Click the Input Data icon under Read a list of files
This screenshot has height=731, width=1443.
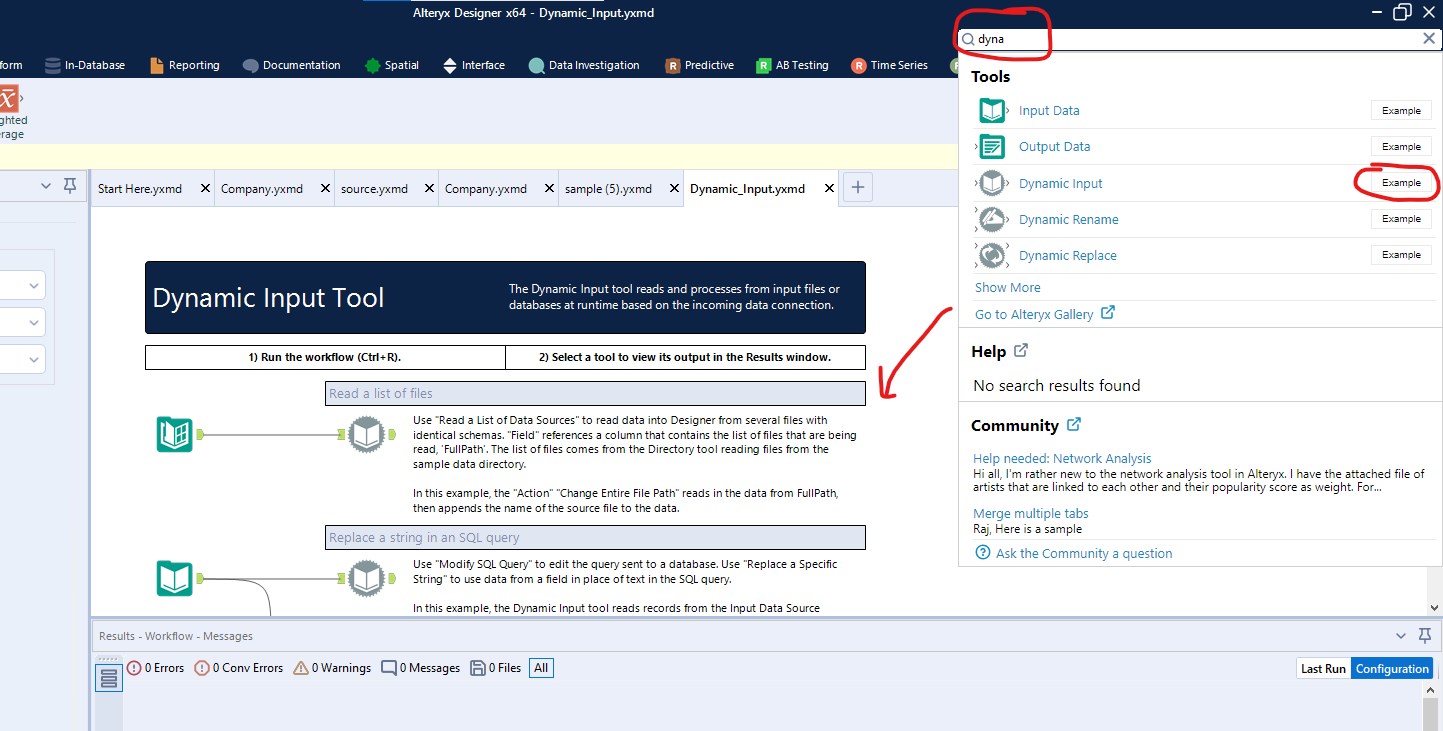click(174, 434)
